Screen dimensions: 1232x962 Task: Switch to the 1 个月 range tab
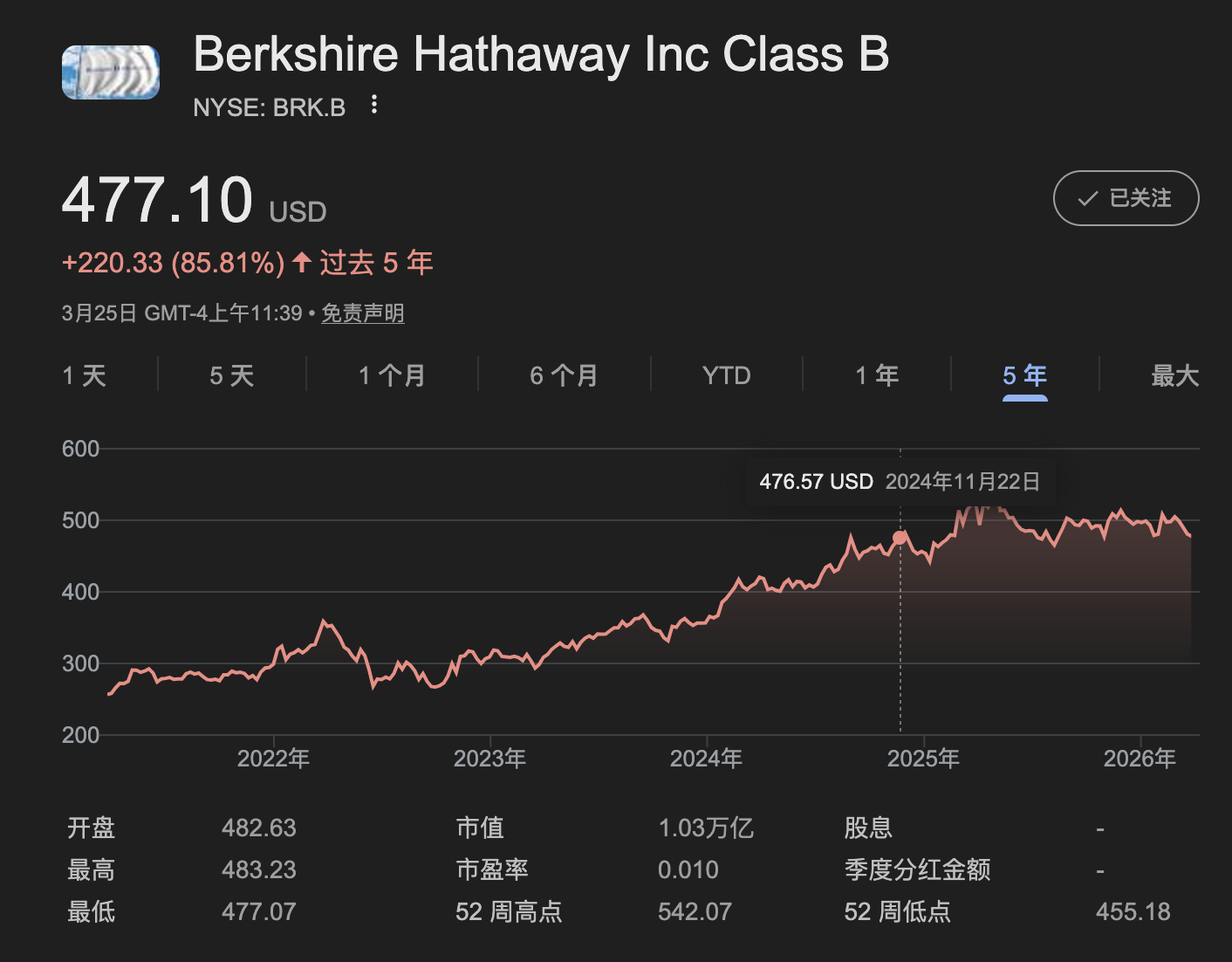pyautogui.click(x=392, y=376)
